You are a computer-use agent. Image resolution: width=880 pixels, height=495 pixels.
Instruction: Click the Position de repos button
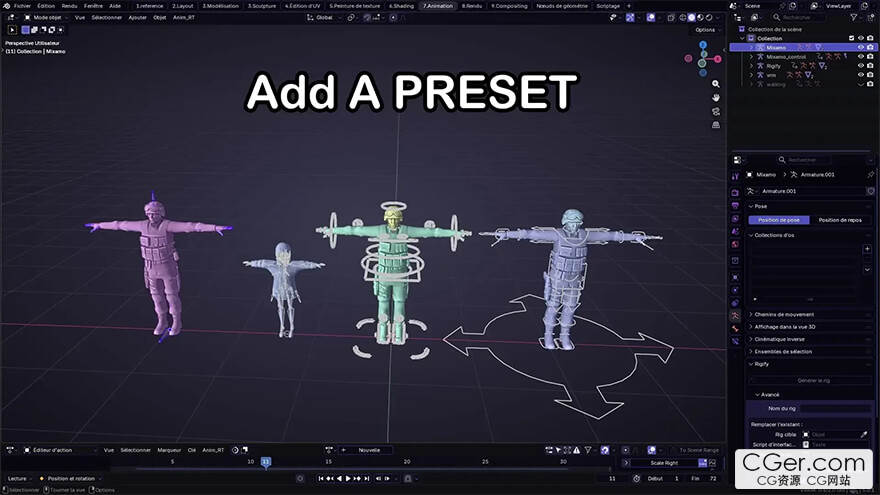pyautogui.click(x=842, y=220)
